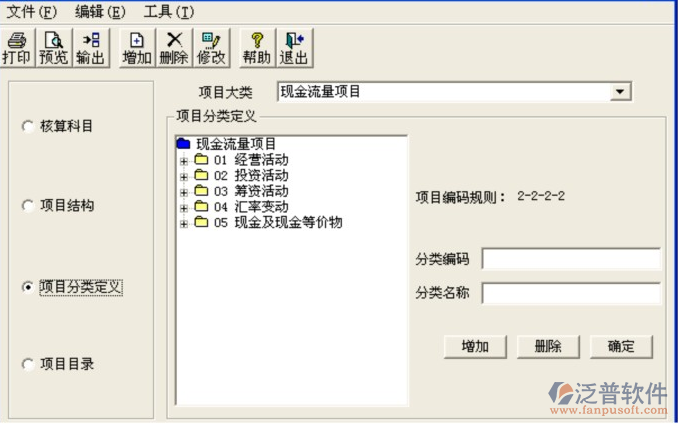Click the 增加 button below the input fields
The image size is (678, 426).
[475, 346]
